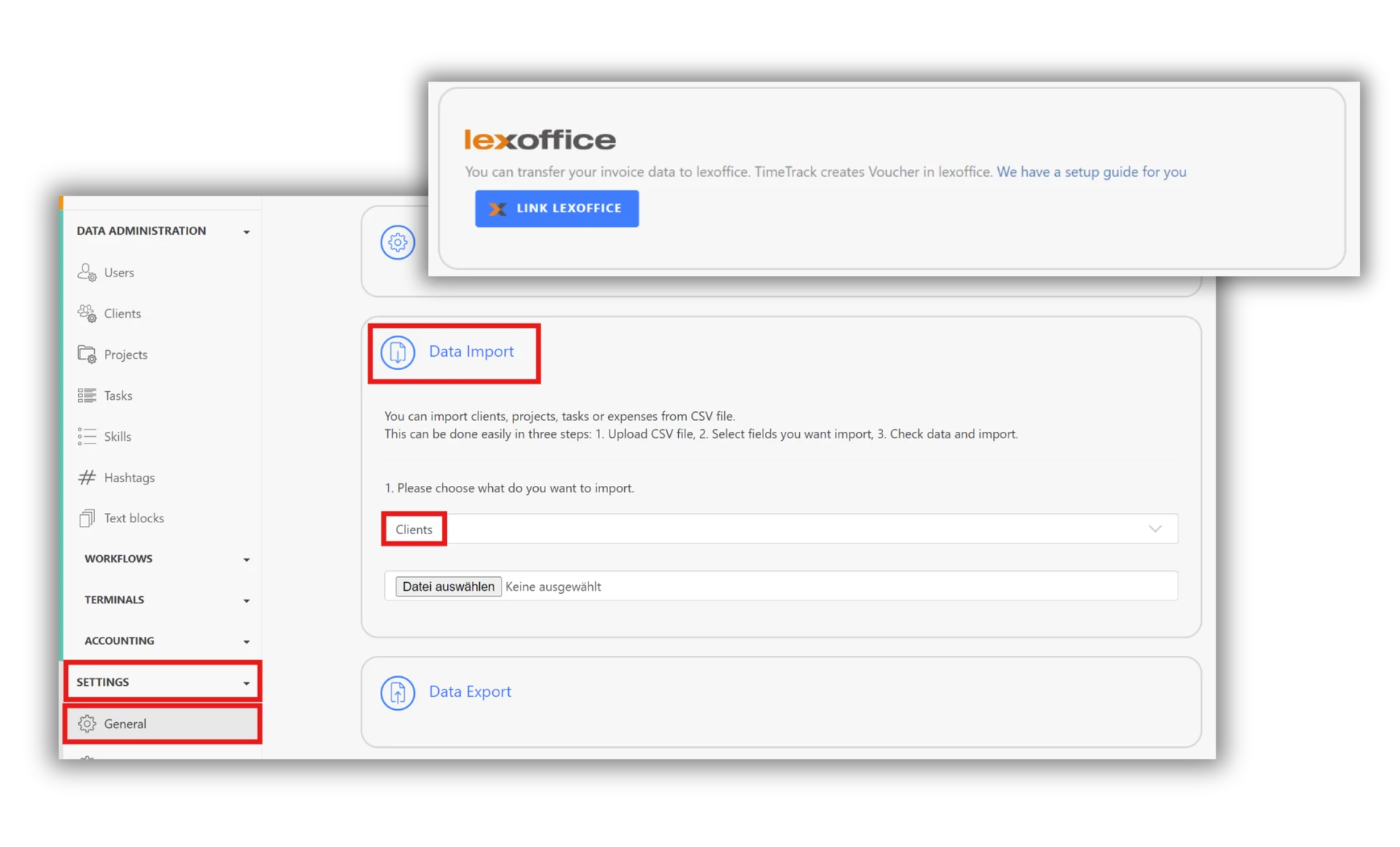Open the Skills section

click(87, 436)
